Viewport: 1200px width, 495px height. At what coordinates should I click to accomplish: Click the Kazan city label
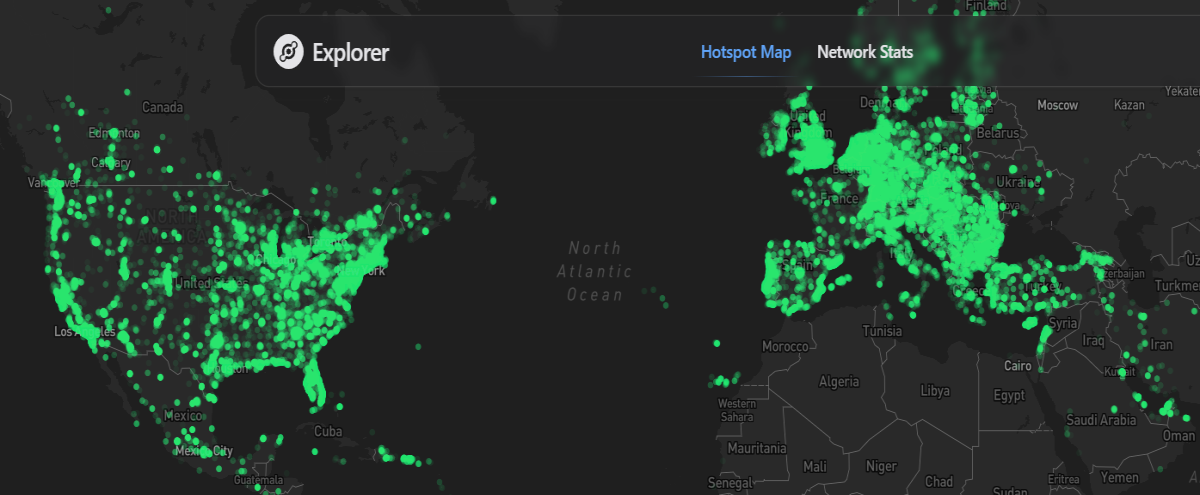[1129, 105]
